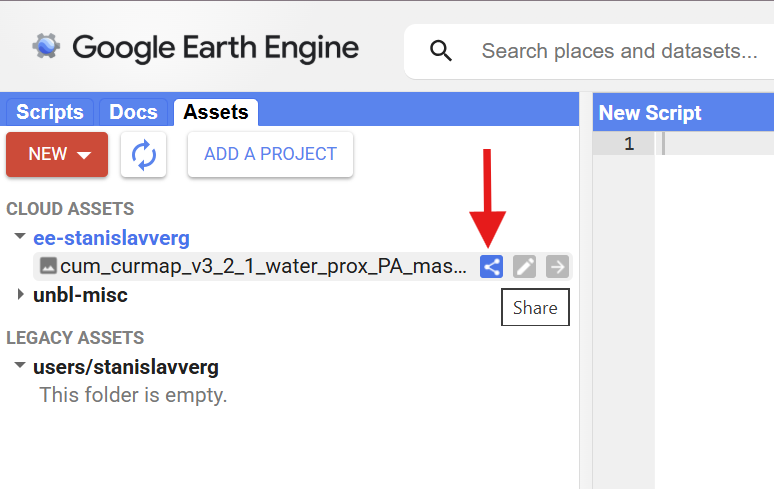Screen dimensions: 774x489
Task: Click the refresh assets icon button
Action: pyautogui.click(x=144, y=155)
